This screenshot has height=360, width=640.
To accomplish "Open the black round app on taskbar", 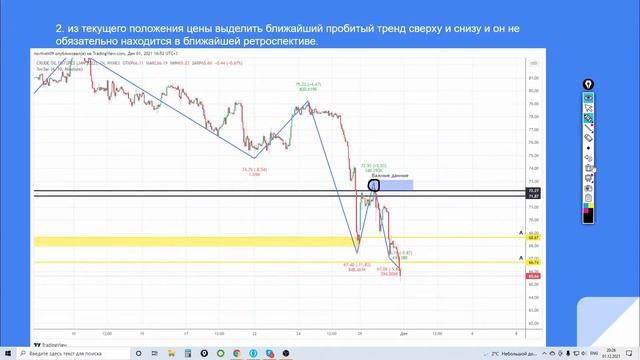I will point(286,353).
